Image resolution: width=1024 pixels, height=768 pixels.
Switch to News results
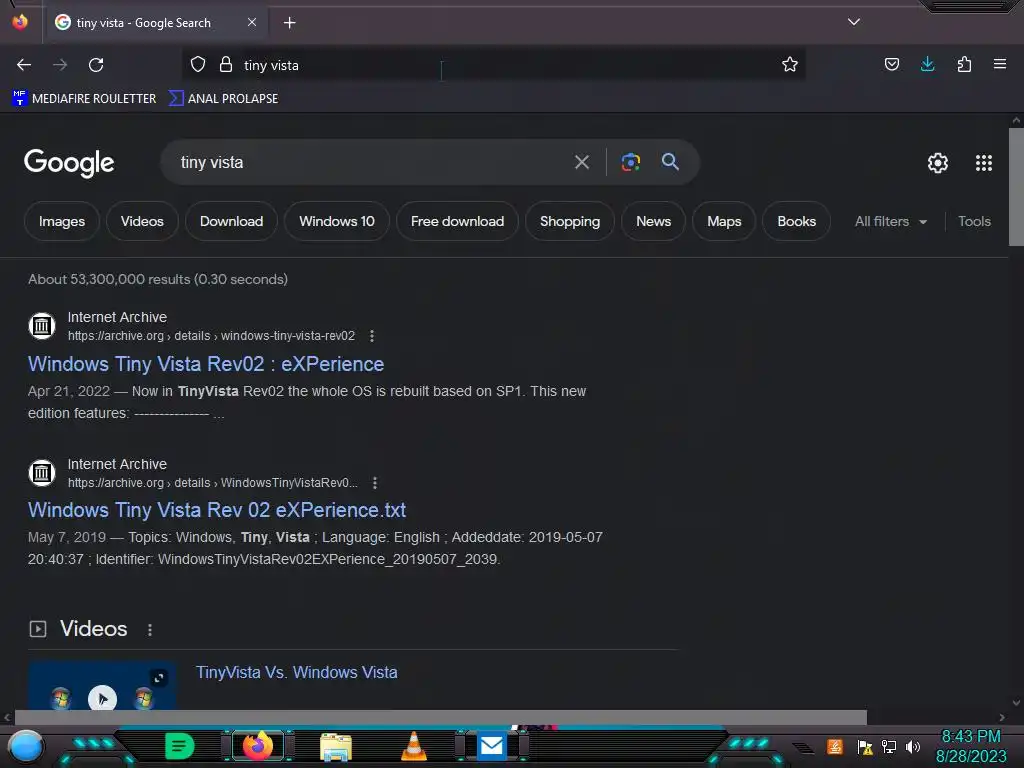654,221
